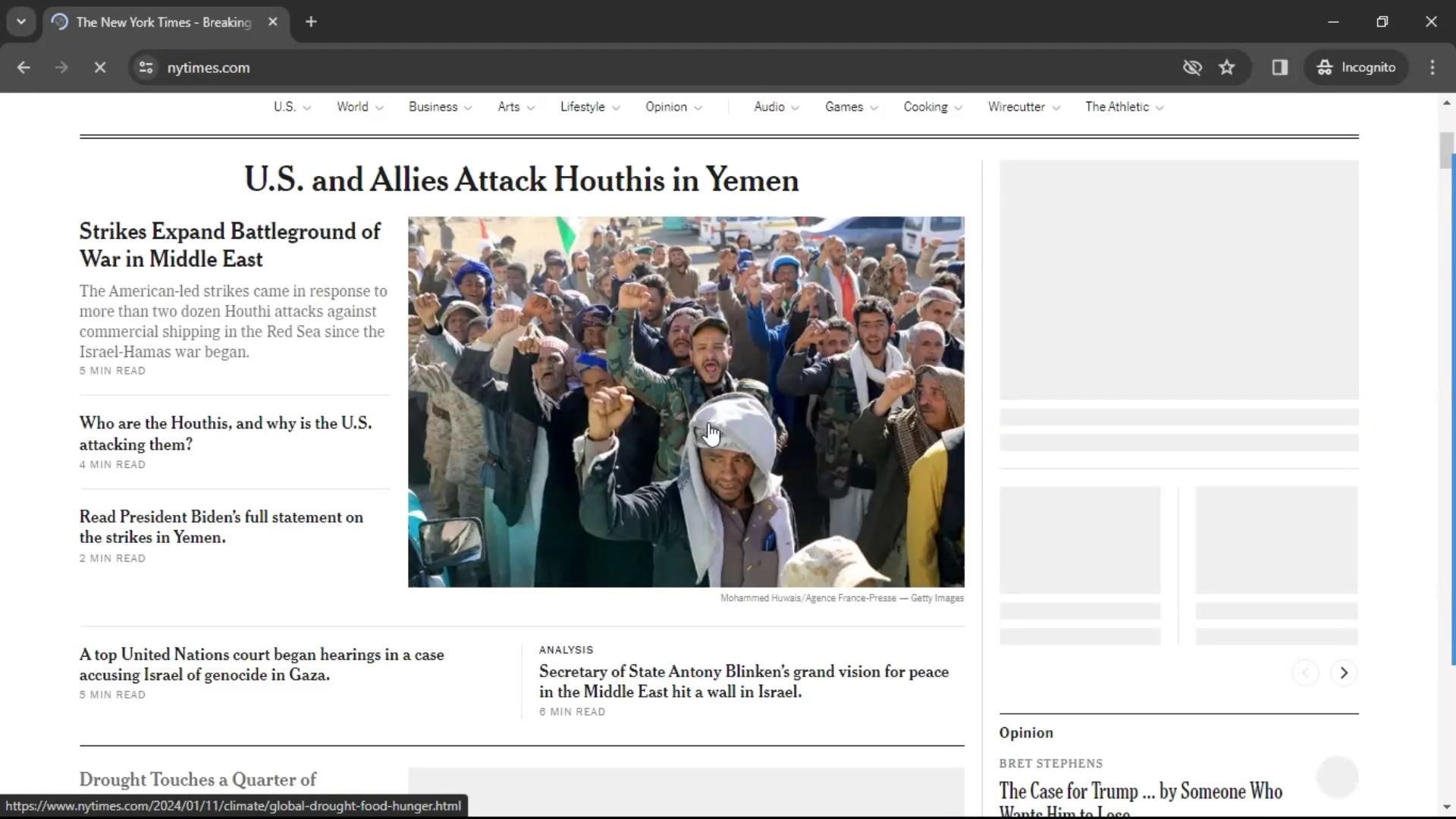Click the page vertical scrollbar thumb

point(1447,150)
